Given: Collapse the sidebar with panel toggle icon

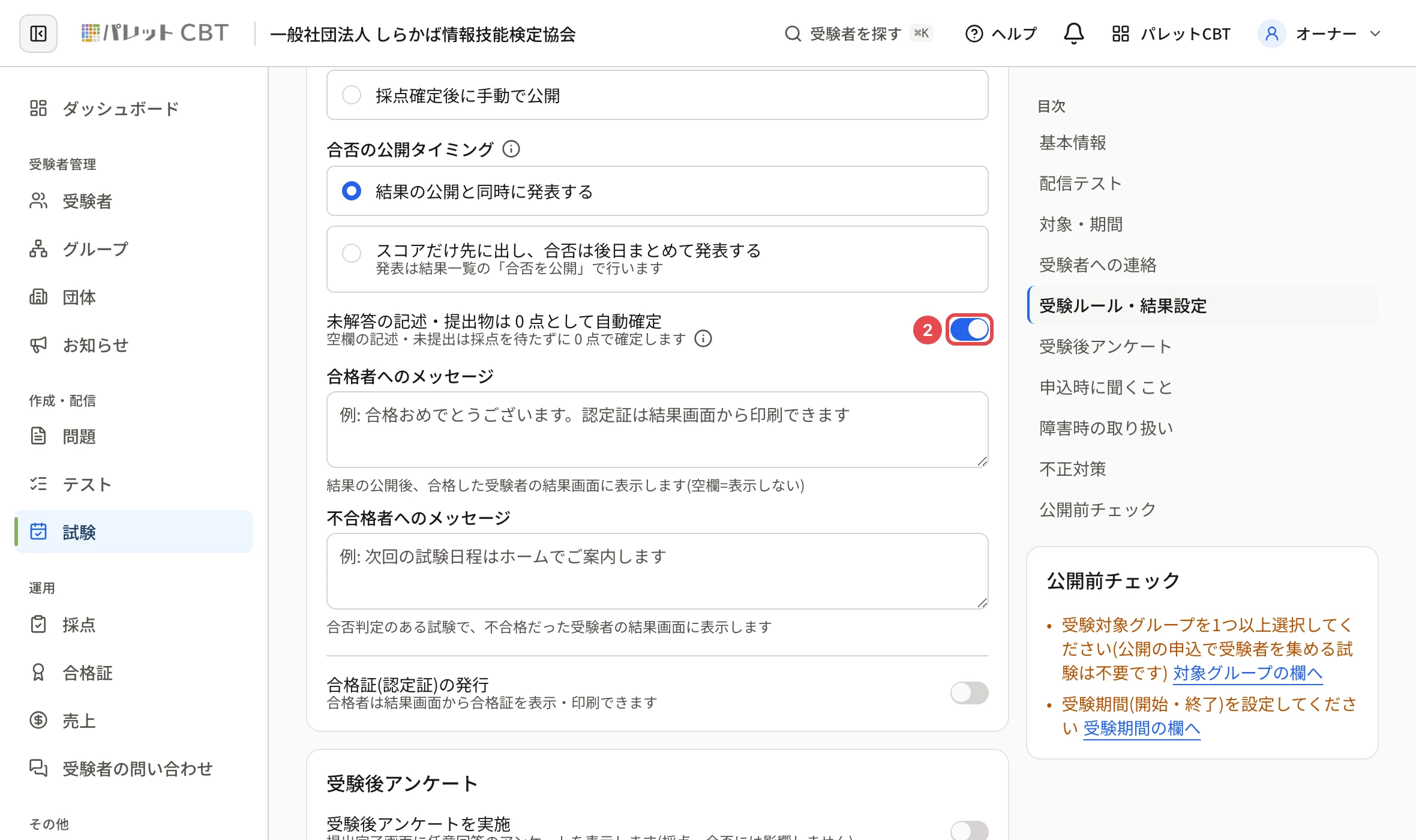Looking at the screenshot, I should click(x=38, y=34).
